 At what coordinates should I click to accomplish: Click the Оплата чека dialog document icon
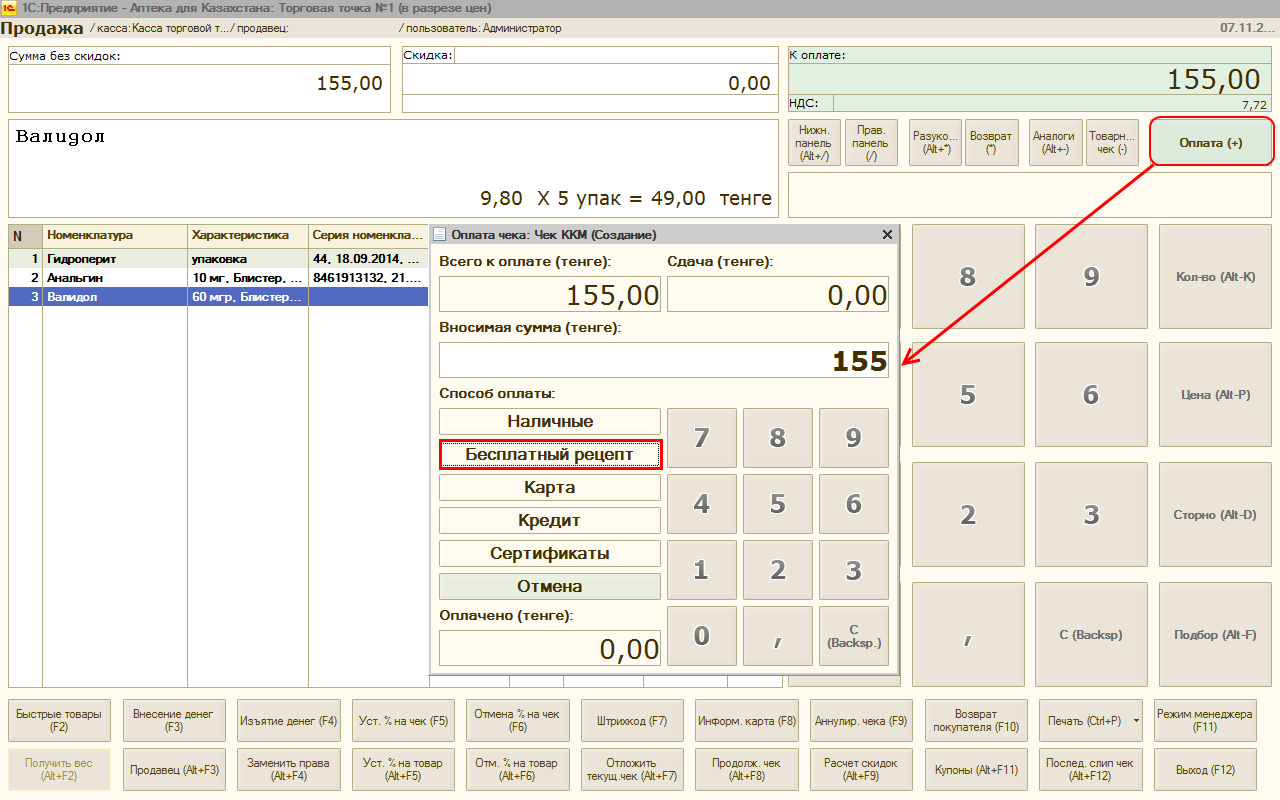[x=440, y=235]
